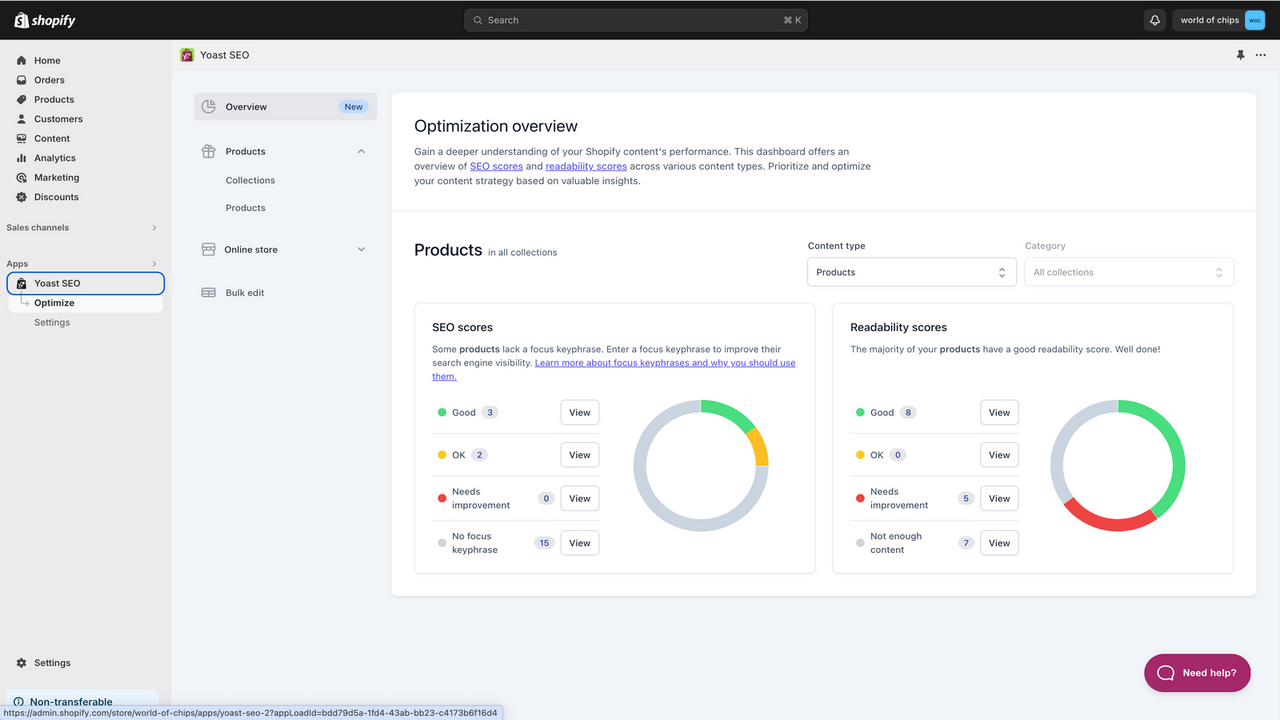Click the Non-transferable info icon
The width and height of the screenshot is (1280, 720).
click(x=18, y=702)
